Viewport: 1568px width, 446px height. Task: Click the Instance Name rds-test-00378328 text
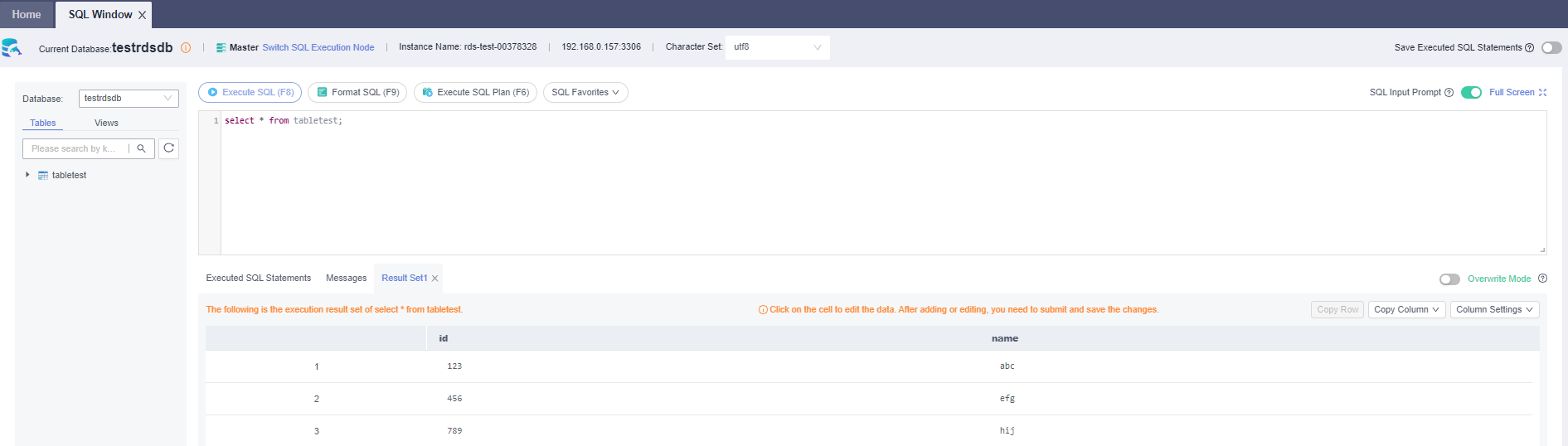[468, 47]
